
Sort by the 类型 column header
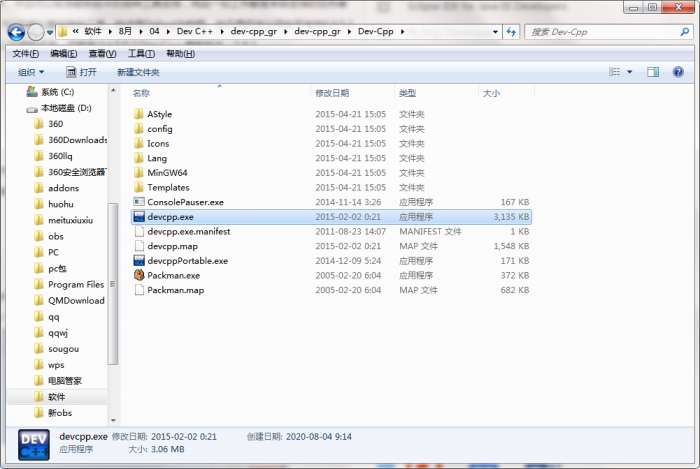[408, 93]
